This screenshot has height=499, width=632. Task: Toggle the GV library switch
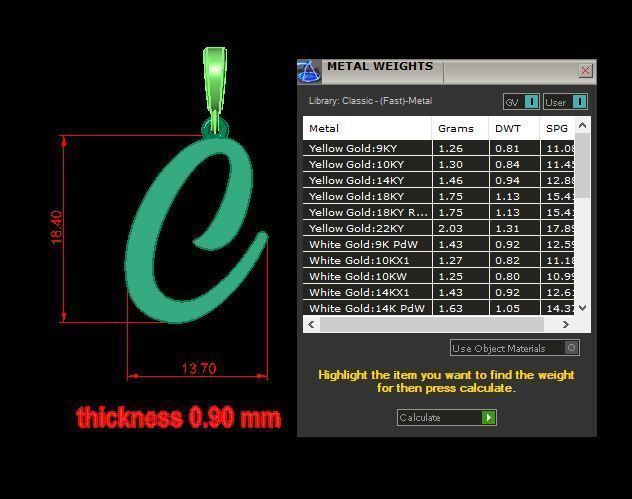tap(521, 102)
